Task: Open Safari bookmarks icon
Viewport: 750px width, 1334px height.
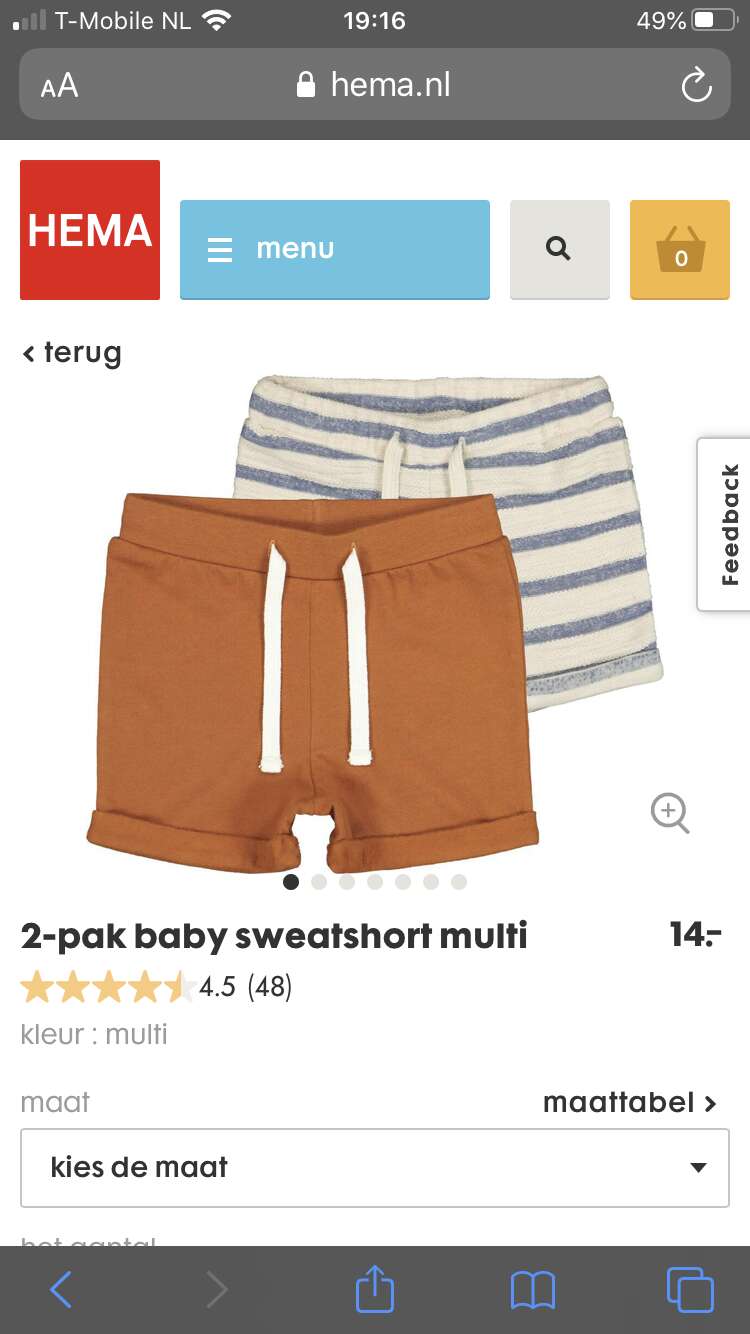Action: tap(532, 1290)
